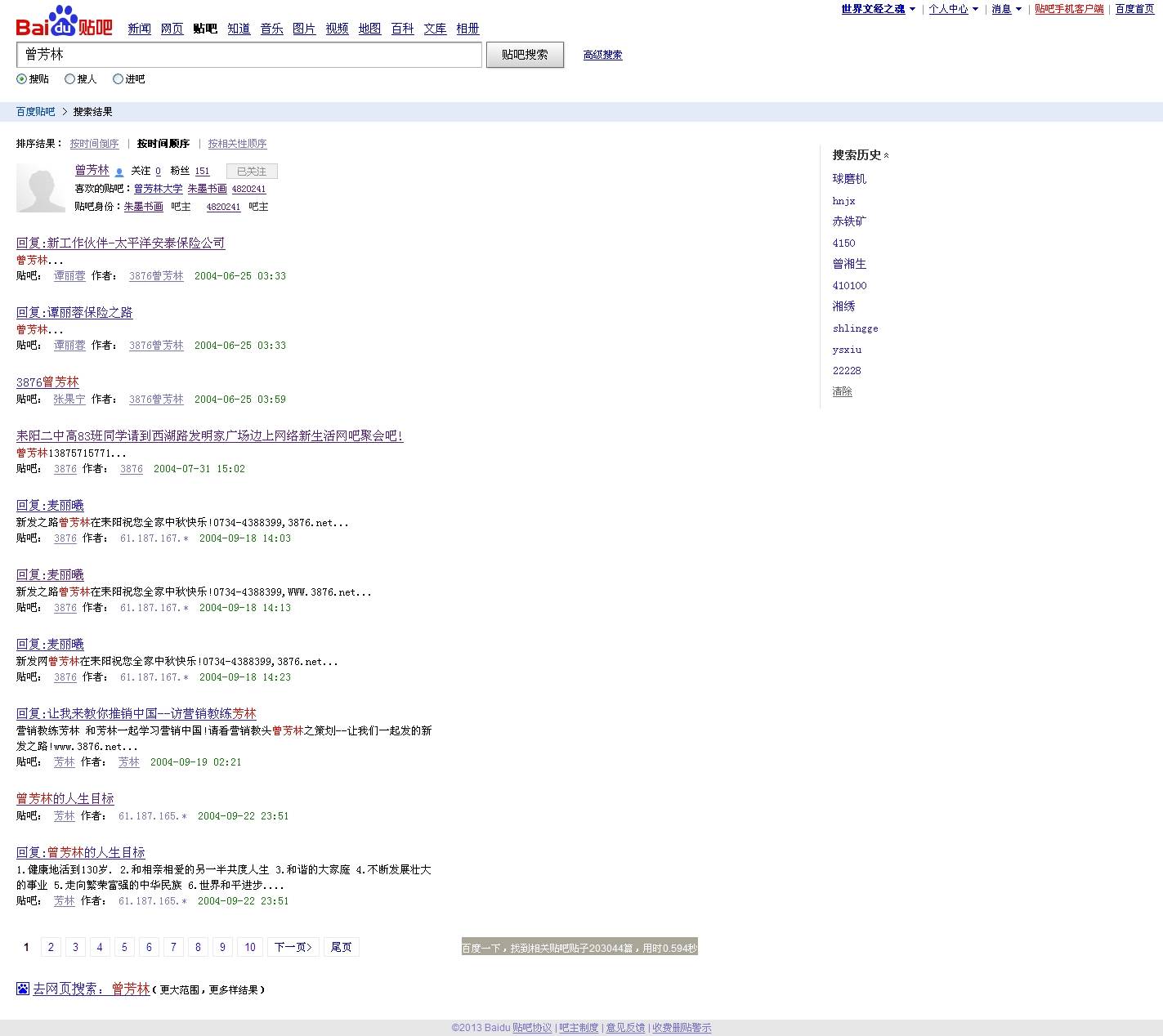Open the 高级搜索 link
The height and width of the screenshot is (1036, 1163).
tap(602, 55)
